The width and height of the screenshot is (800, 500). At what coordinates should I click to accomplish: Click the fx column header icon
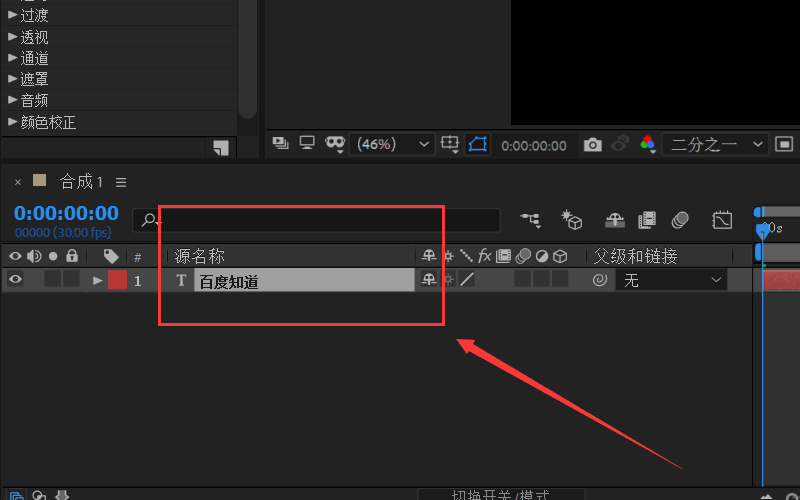(x=484, y=256)
